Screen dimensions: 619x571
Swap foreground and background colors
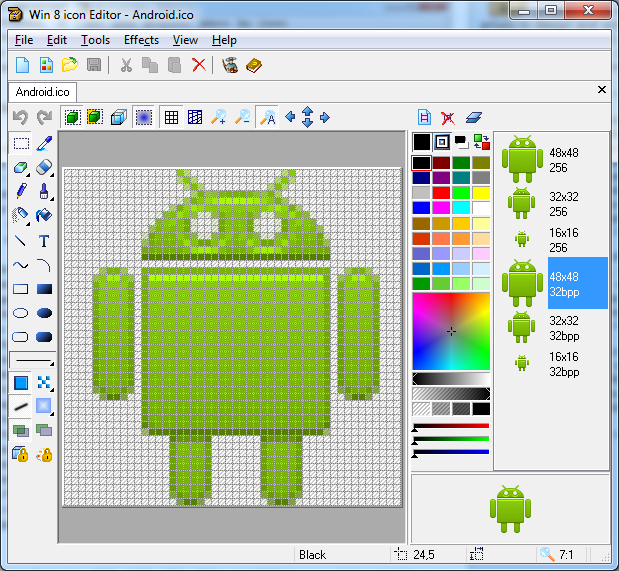pyautogui.click(x=482, y=142)
